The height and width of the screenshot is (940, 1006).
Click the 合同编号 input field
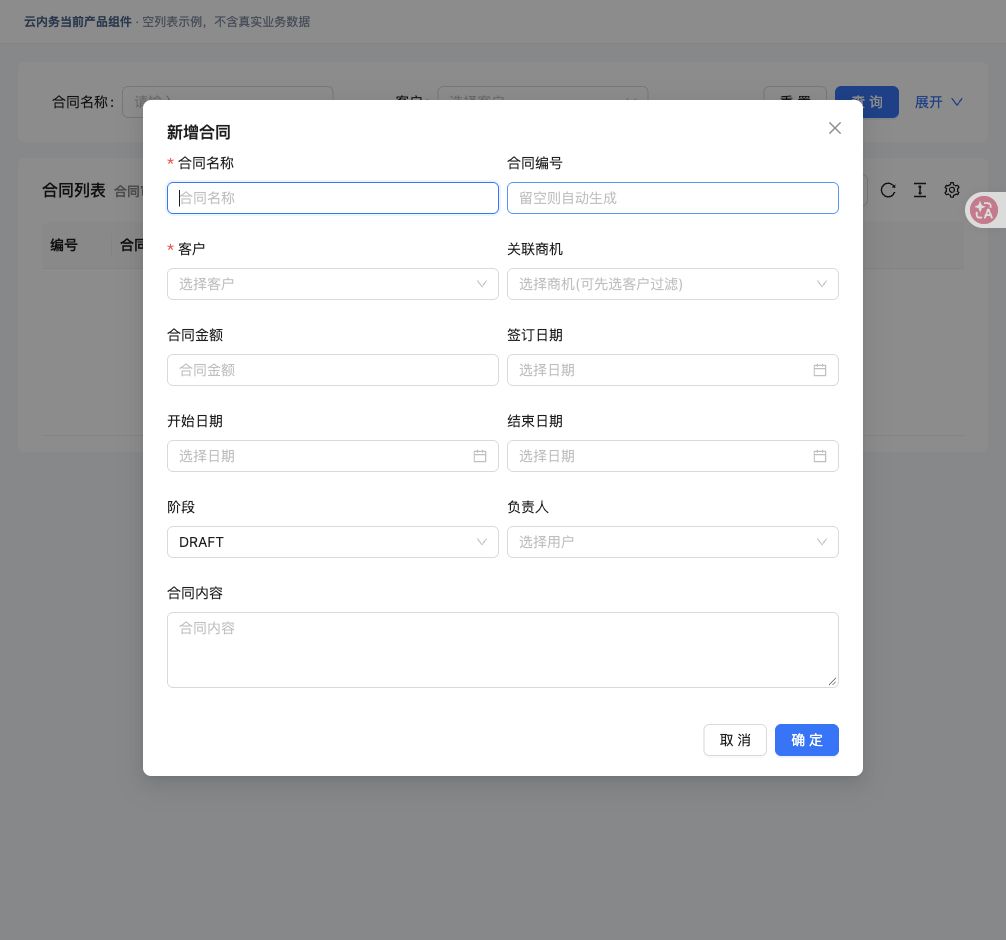click(x=672, y=198)
